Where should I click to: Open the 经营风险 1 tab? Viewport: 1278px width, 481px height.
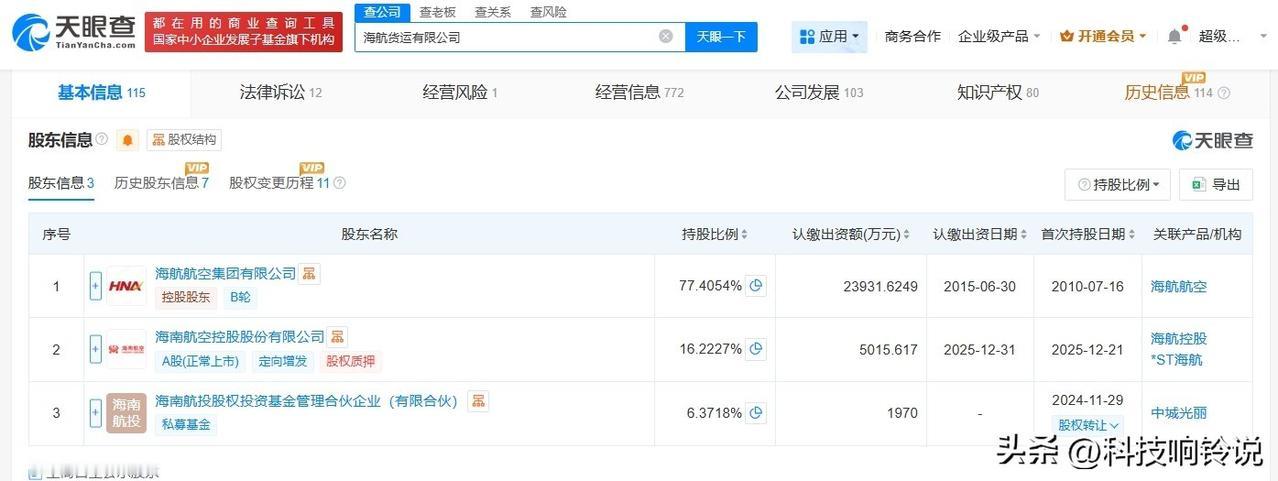tap(460, 93)
